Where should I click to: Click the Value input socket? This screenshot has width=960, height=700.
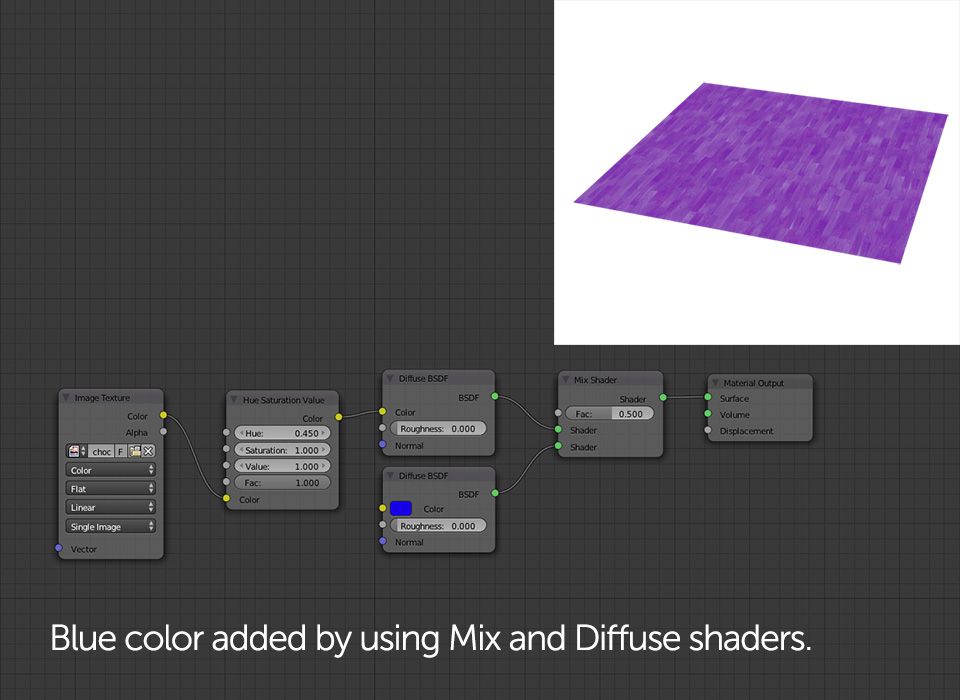(x=227, y=465)
